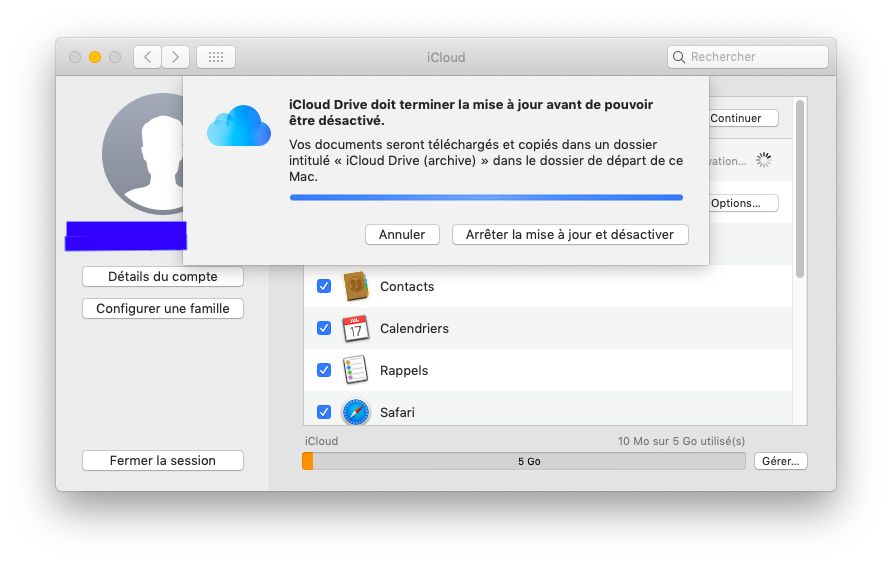892x565 pixels.
Task: Open the Options... button
Action: point(743,203)
